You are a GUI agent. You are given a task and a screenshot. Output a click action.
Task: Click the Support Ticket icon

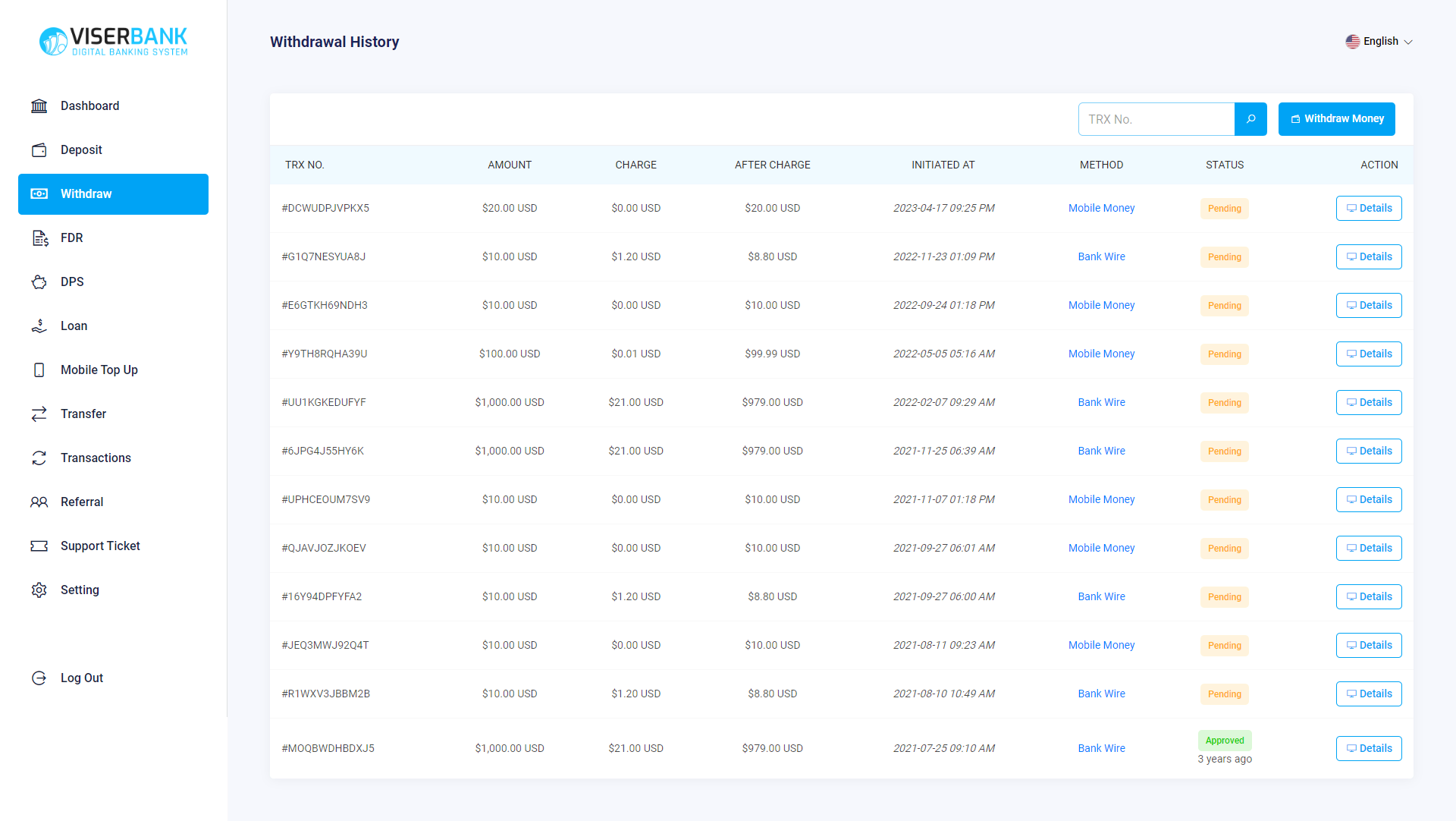[x=39, y=546]
